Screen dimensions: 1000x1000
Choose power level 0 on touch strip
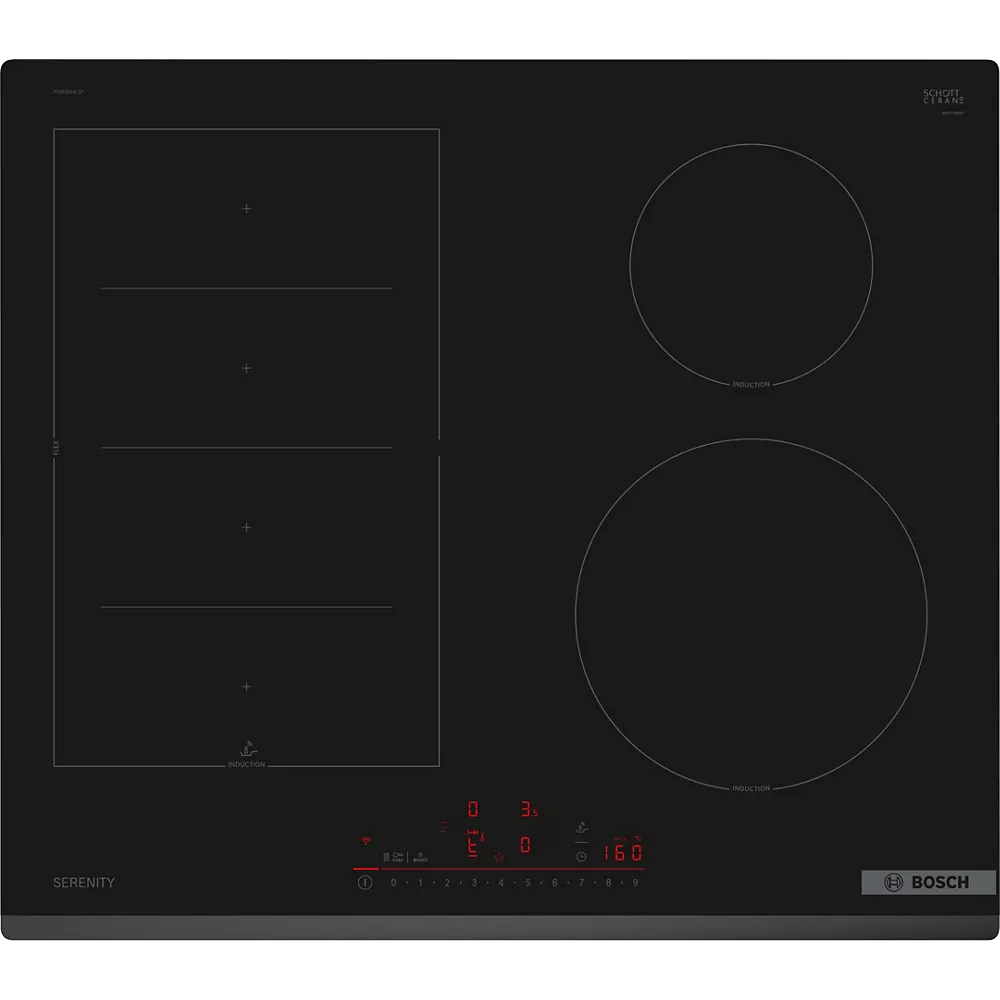[393, 883]
